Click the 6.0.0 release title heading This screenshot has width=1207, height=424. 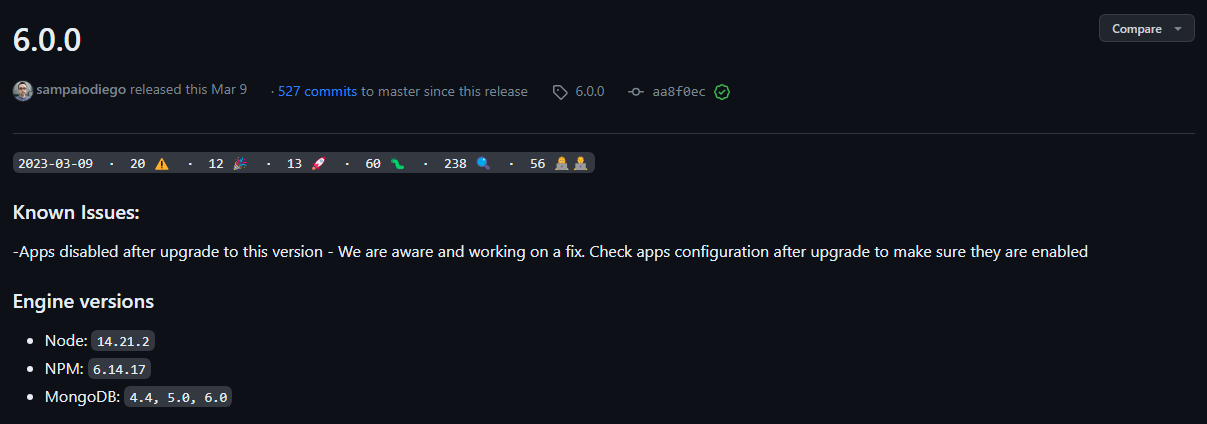47,40
